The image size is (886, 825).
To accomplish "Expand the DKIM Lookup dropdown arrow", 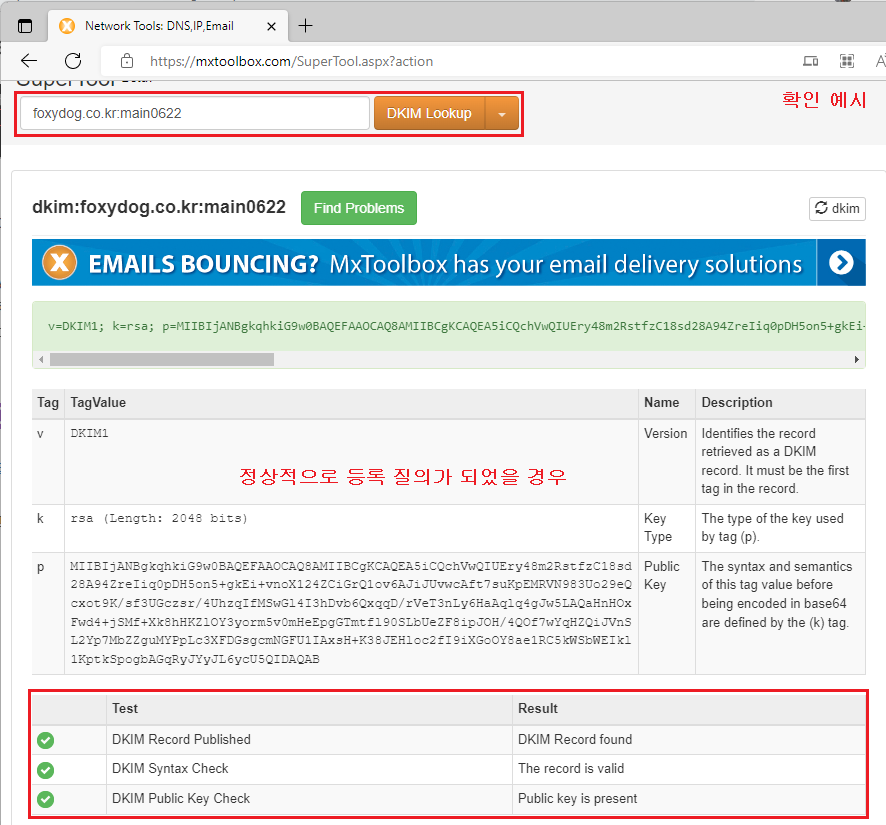I will 502,113.
